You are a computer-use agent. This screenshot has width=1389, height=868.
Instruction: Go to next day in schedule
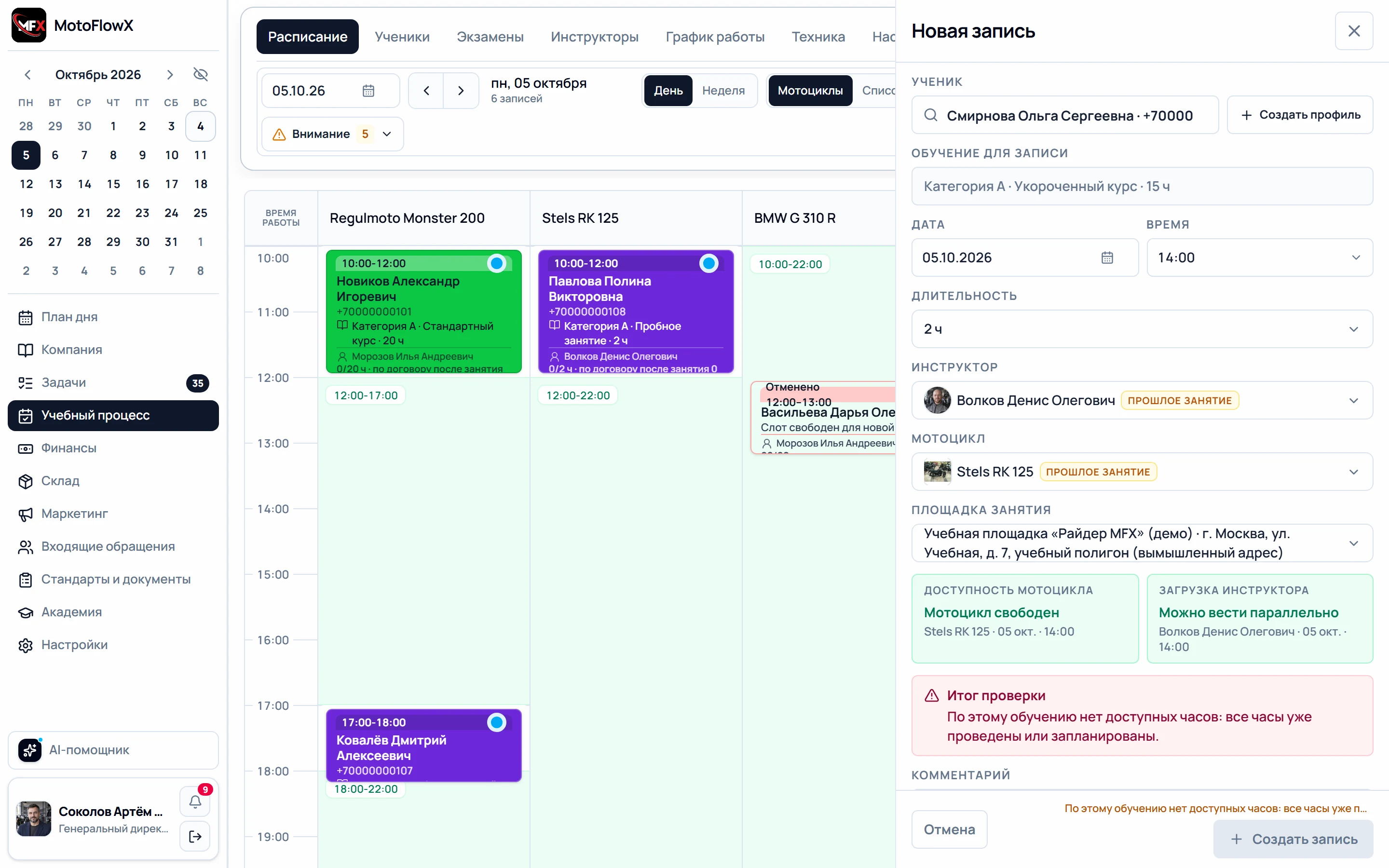461,91
